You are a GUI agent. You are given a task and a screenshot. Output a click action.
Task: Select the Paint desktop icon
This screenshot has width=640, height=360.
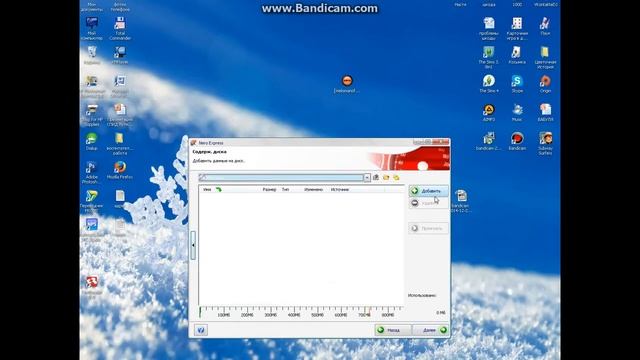(x=545, y=26)
